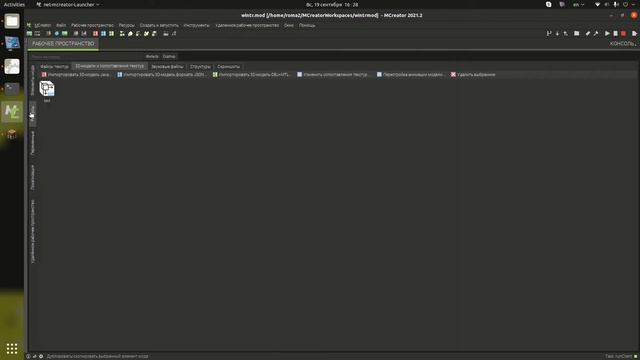Open the MCreator menu
640x360 pixels.
42,25
